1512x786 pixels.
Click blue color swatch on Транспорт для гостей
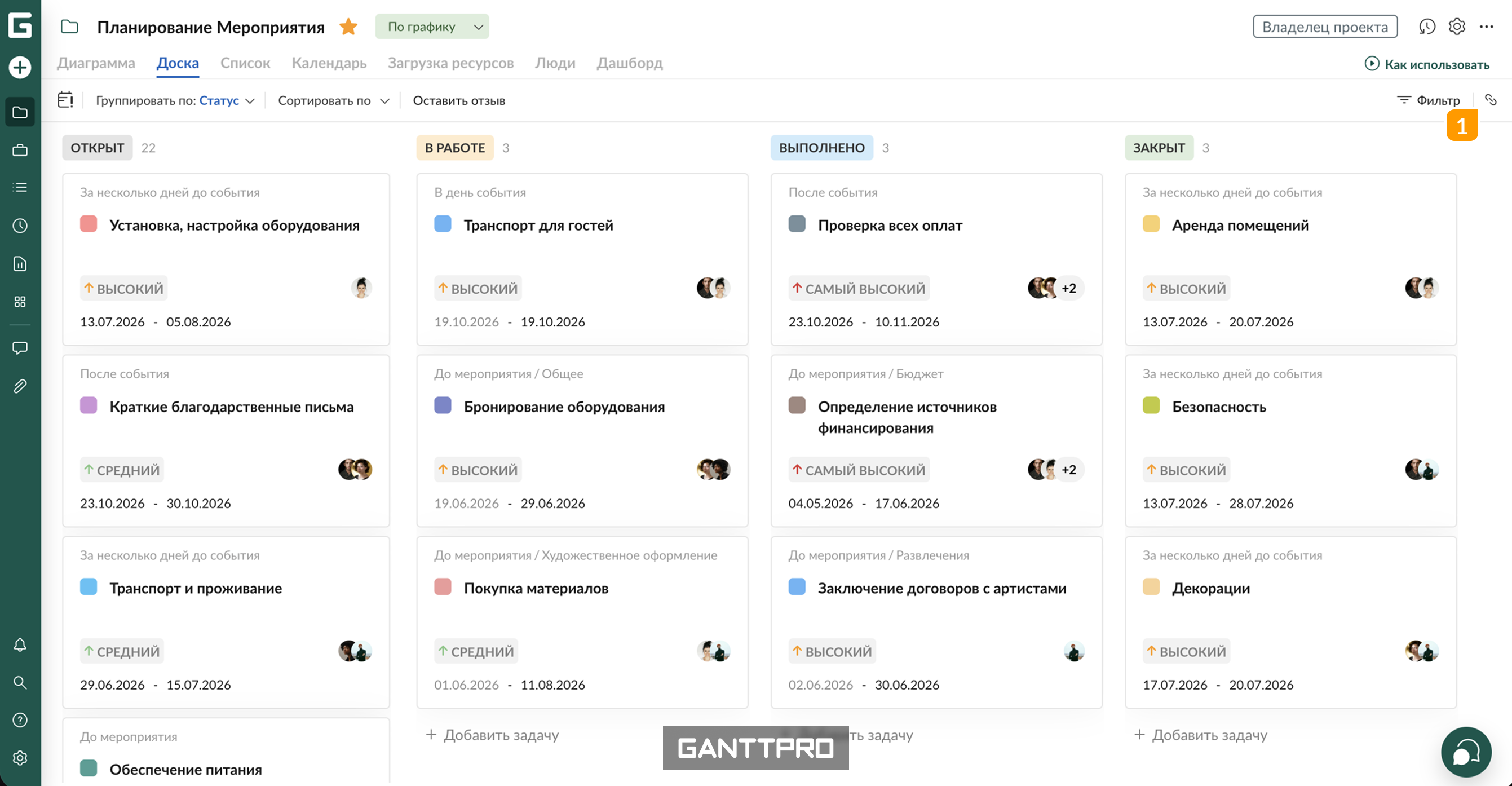click(x=443, y=224)
